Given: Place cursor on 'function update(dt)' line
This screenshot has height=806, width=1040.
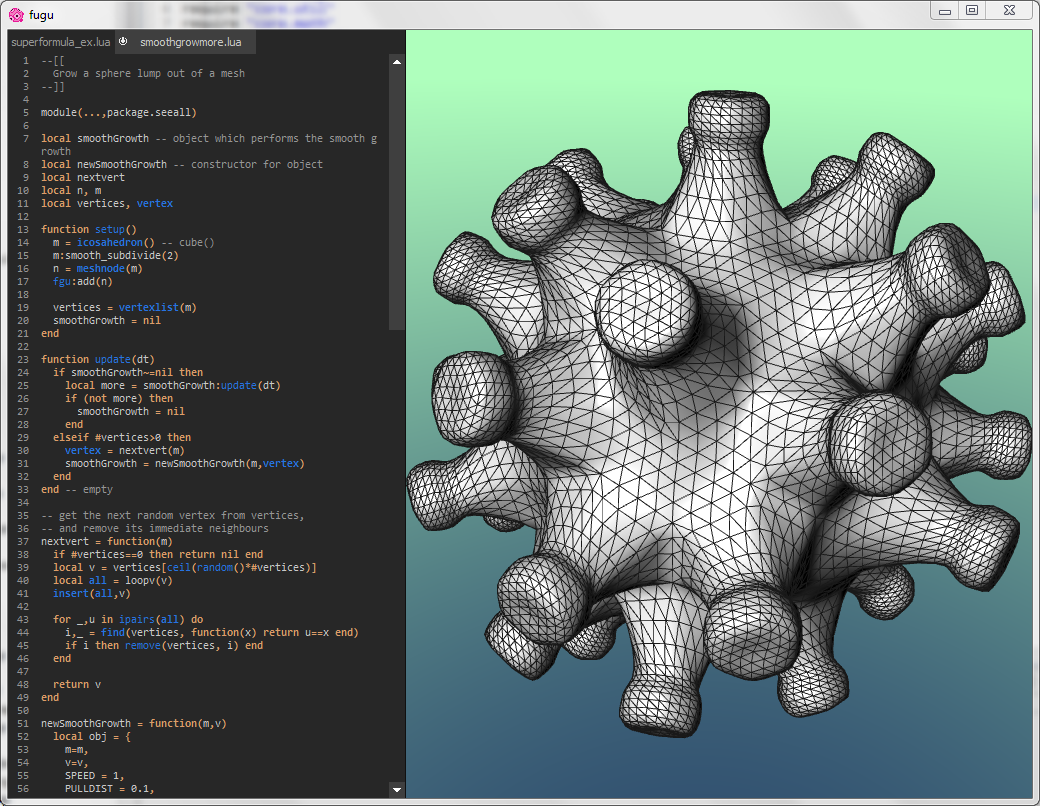Looking at the screenshot, I should point(98,359).
